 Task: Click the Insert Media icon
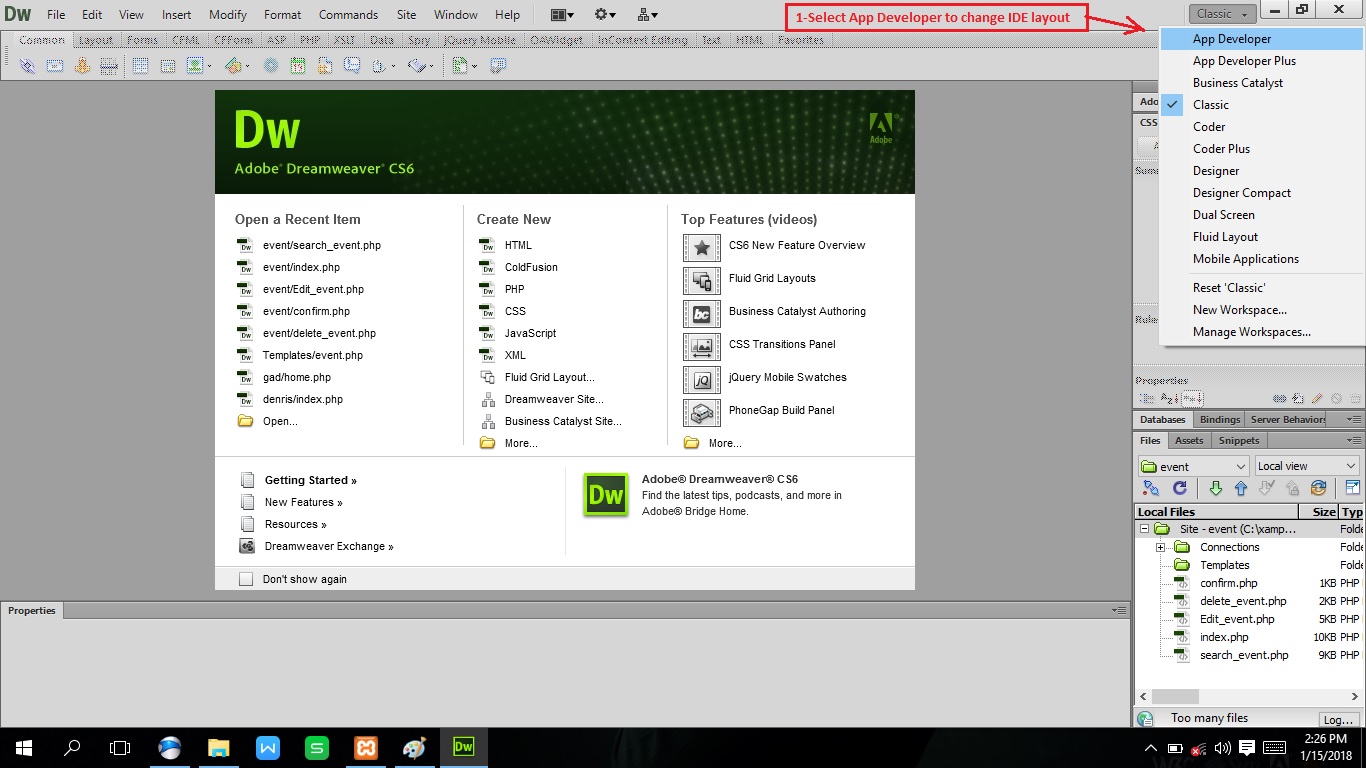pyautogui.click(x=233, y=66)
